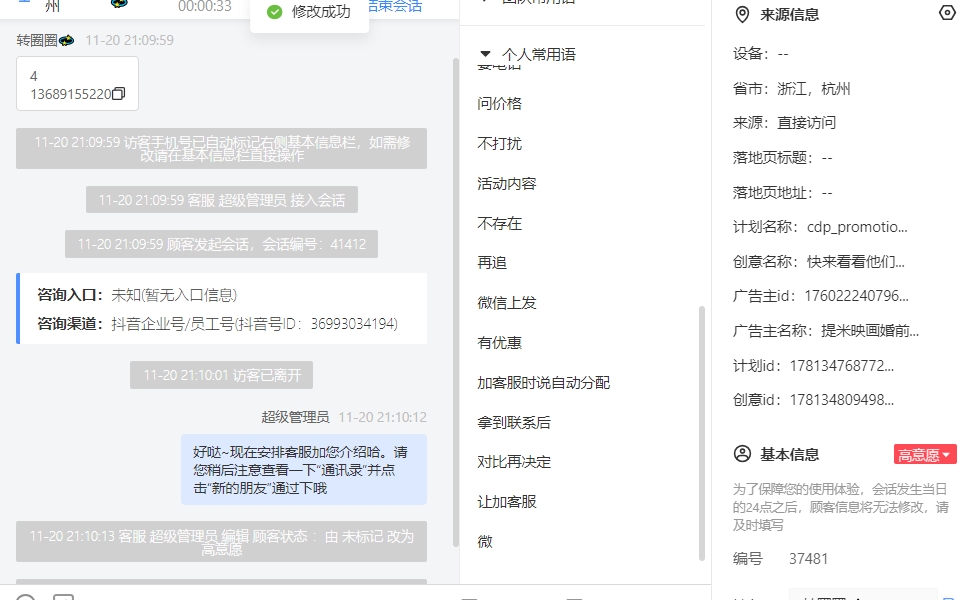The height and width of the screenshot is (600, 978).
Task: Click the 广告主名称 提米映画婚前... value
Action: click(870, 331)
